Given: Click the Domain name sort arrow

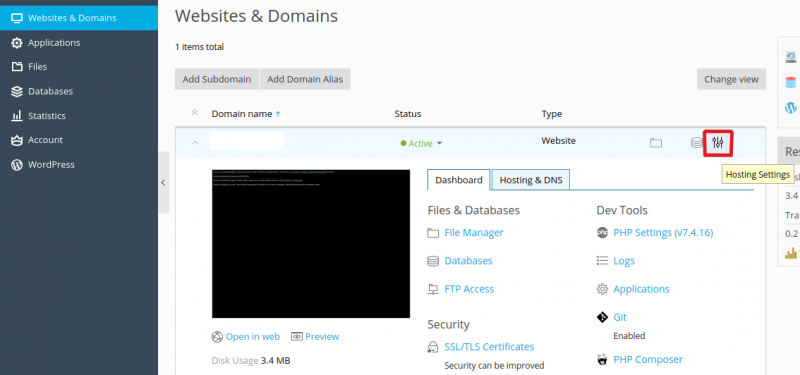Looking at the screenshot, I should coord(278,114).
